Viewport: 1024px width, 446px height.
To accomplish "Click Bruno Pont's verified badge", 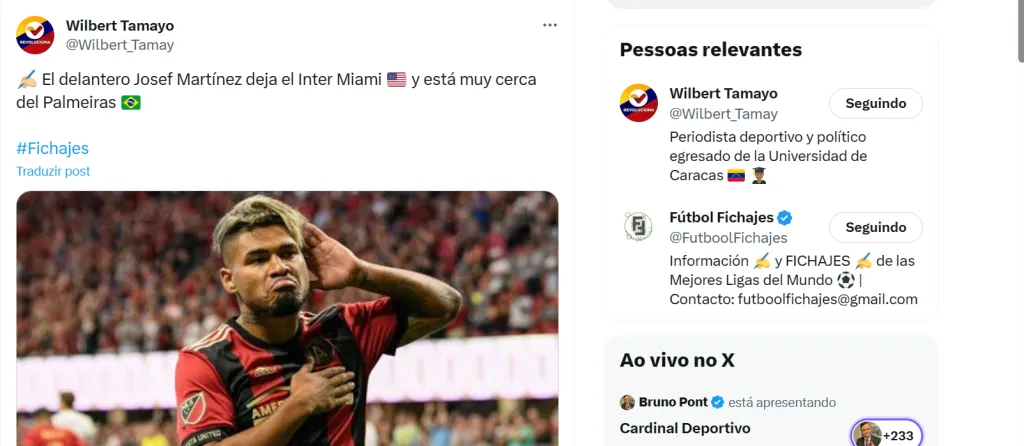I will (x=717, y=402).
